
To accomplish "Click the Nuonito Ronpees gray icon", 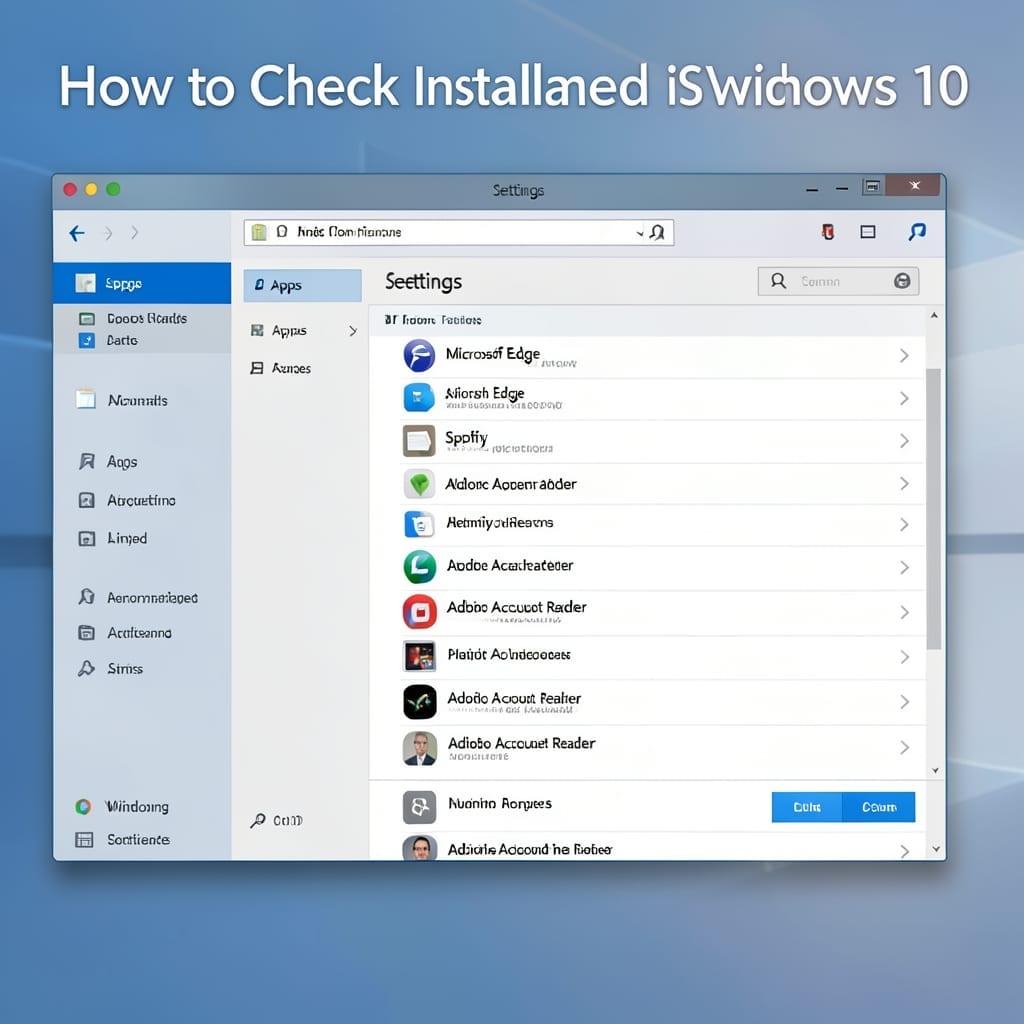I will (419, 807).
